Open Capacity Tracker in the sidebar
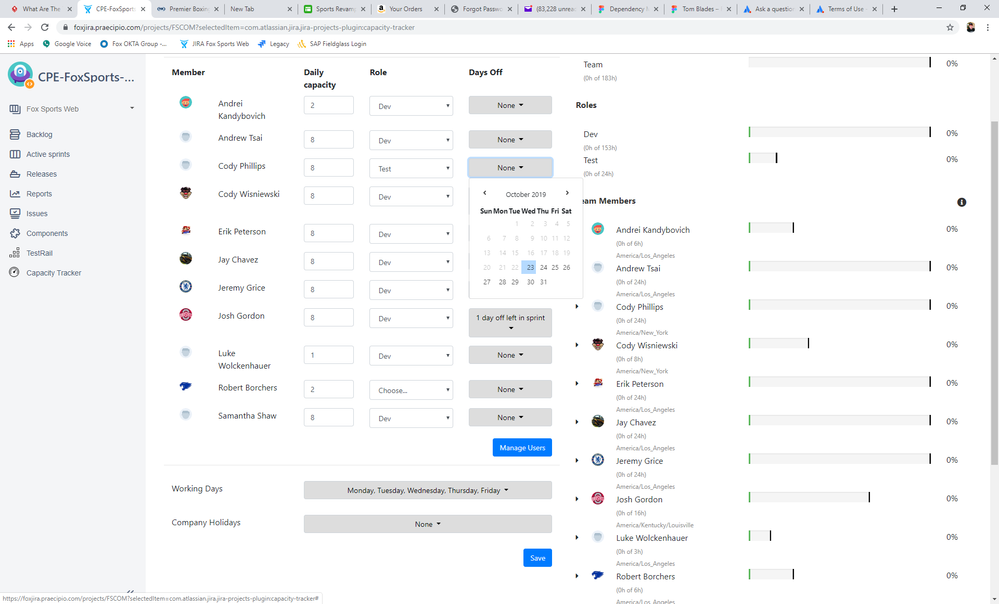 point(54,273)
